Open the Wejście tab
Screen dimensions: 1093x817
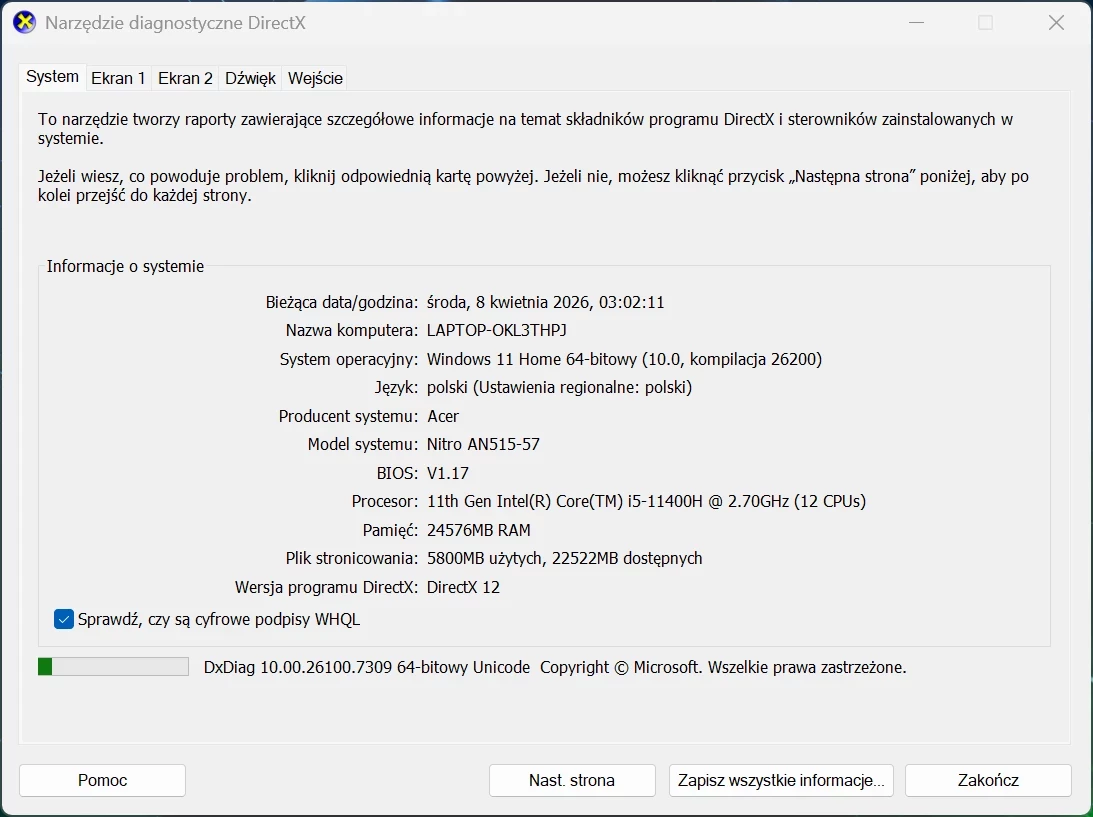(x=314, y=77)
